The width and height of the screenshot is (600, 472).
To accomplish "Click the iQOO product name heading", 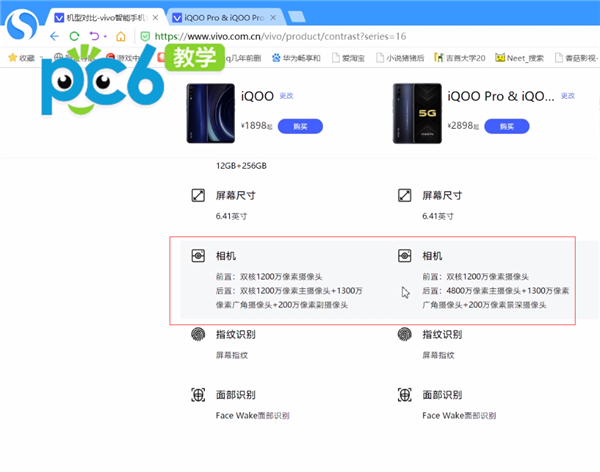I will point(258,96).
